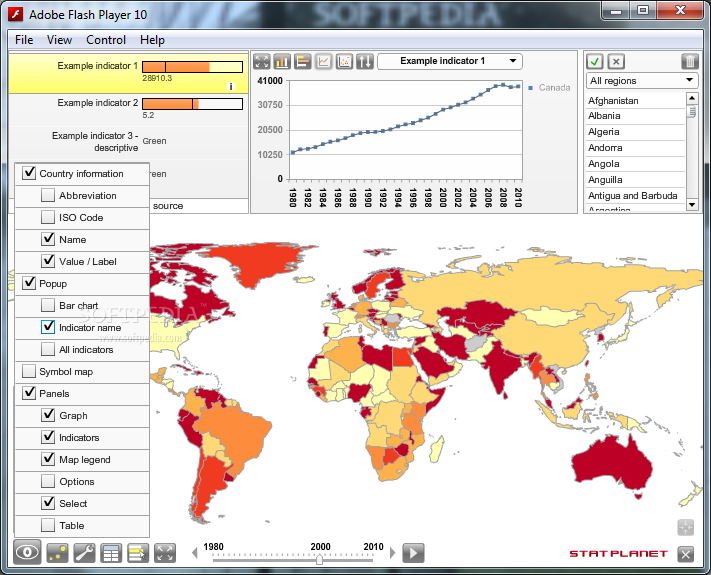Screen dimensions: 711x575
Task: Click the yellow select indicators list icon
Action: tap(138, 553)
